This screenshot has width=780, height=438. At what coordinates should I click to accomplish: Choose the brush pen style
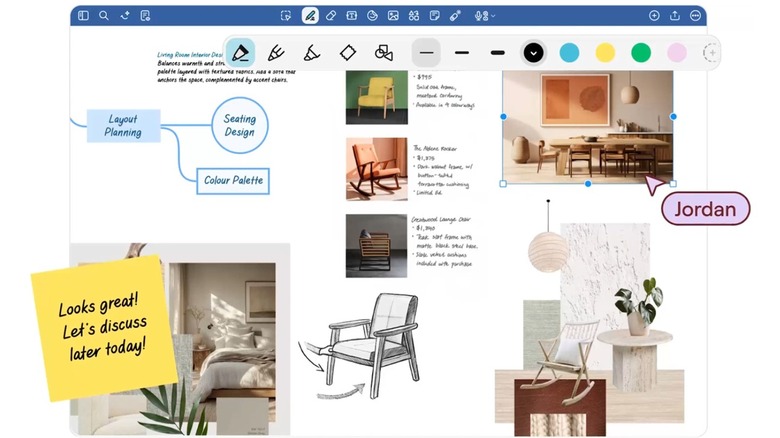pyautogui.click(x=276, y=53)
